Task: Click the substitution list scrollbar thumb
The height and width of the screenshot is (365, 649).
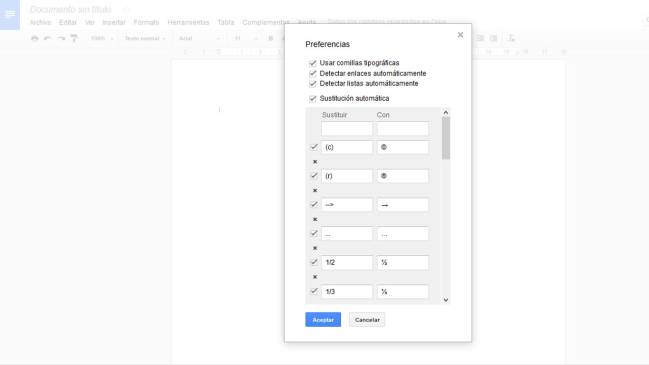Action: pos(446,138)
